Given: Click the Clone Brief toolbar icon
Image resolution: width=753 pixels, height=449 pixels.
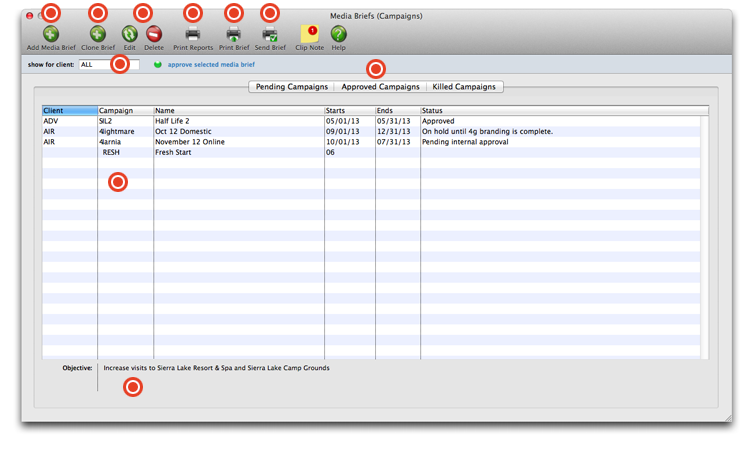Looking at the screenshot, I should (97, 33).
